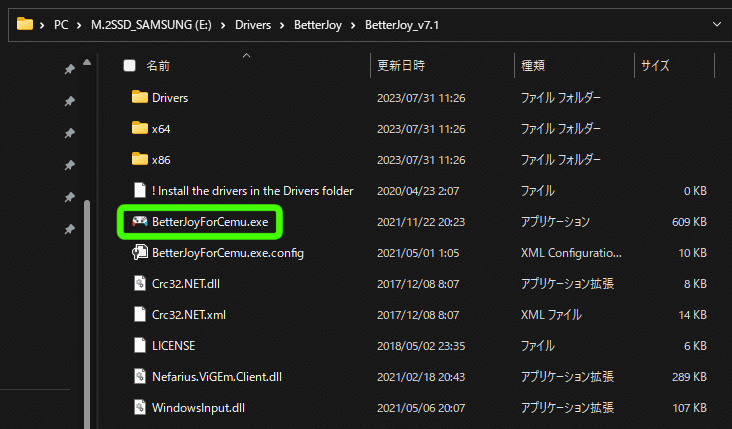This screenshot has height=429, width=732.
Task: Select WindowsInput.dll file name
Action: click(198, 408)
